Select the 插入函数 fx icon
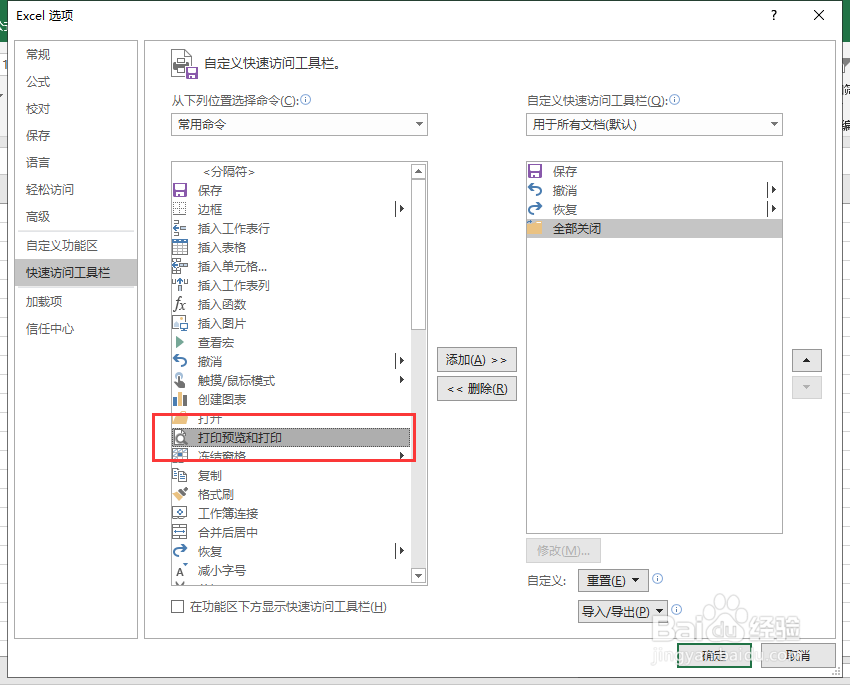 coord(179,304)
